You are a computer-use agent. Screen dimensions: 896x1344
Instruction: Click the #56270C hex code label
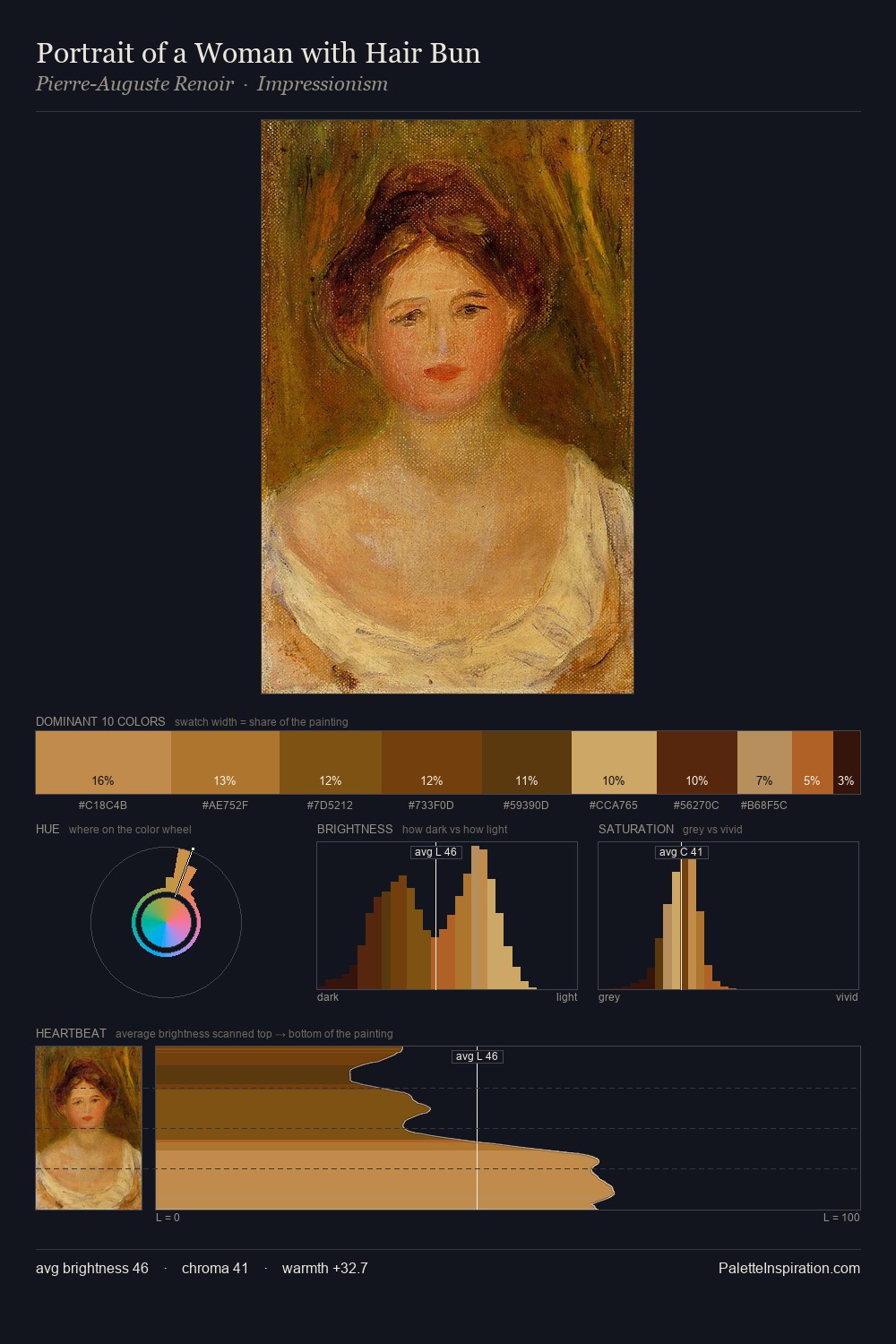pos(697,806)
